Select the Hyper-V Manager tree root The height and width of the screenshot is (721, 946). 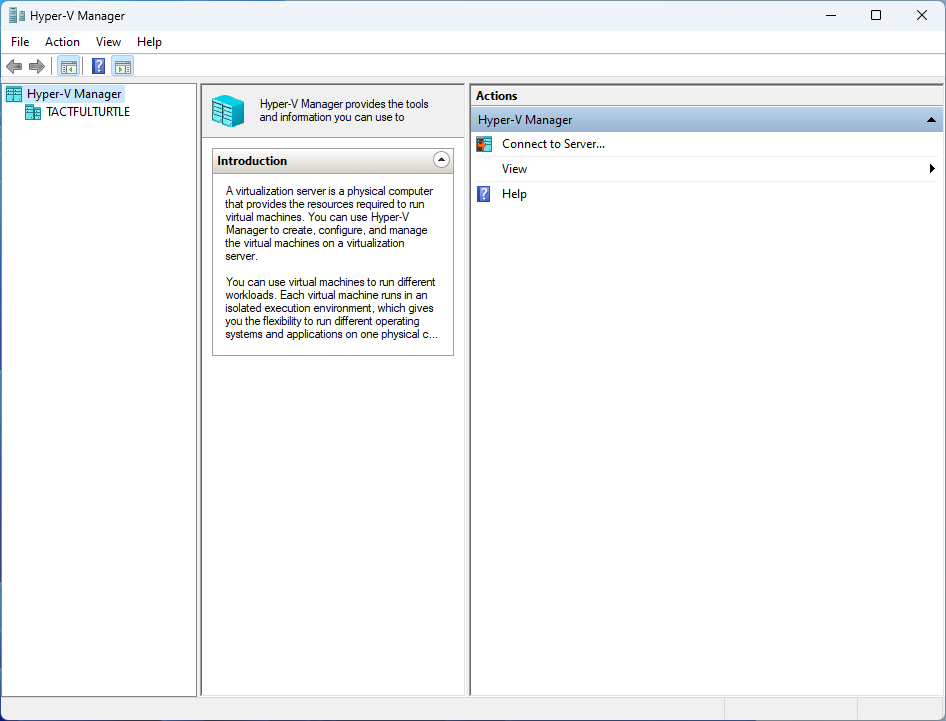tap(75, 93)
